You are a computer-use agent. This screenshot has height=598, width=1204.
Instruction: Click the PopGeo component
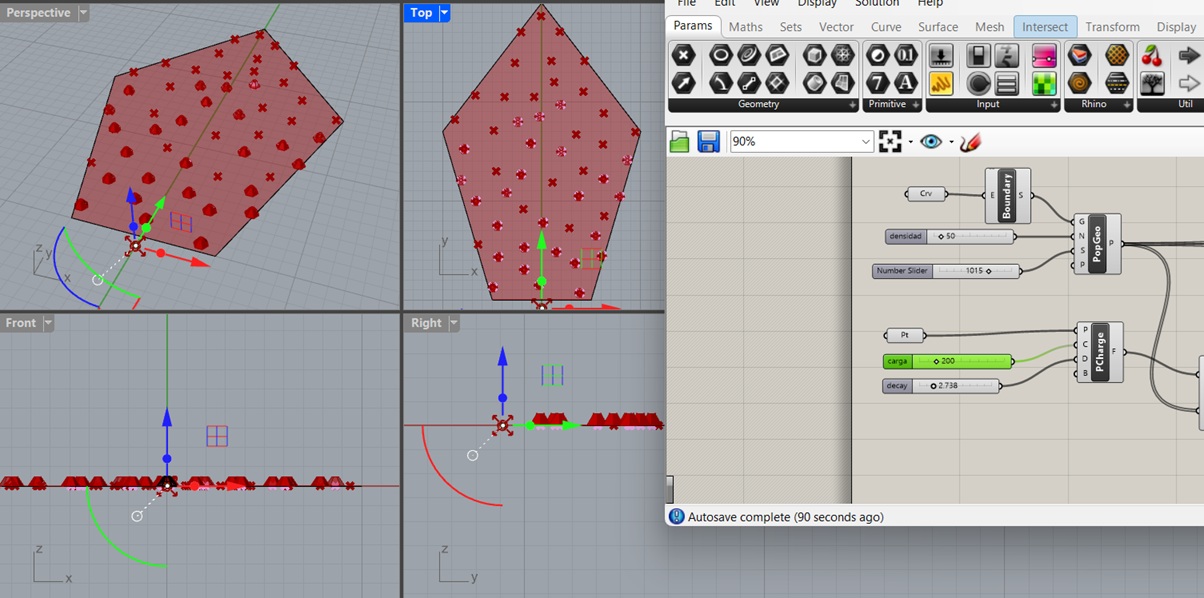[1097, 243]
